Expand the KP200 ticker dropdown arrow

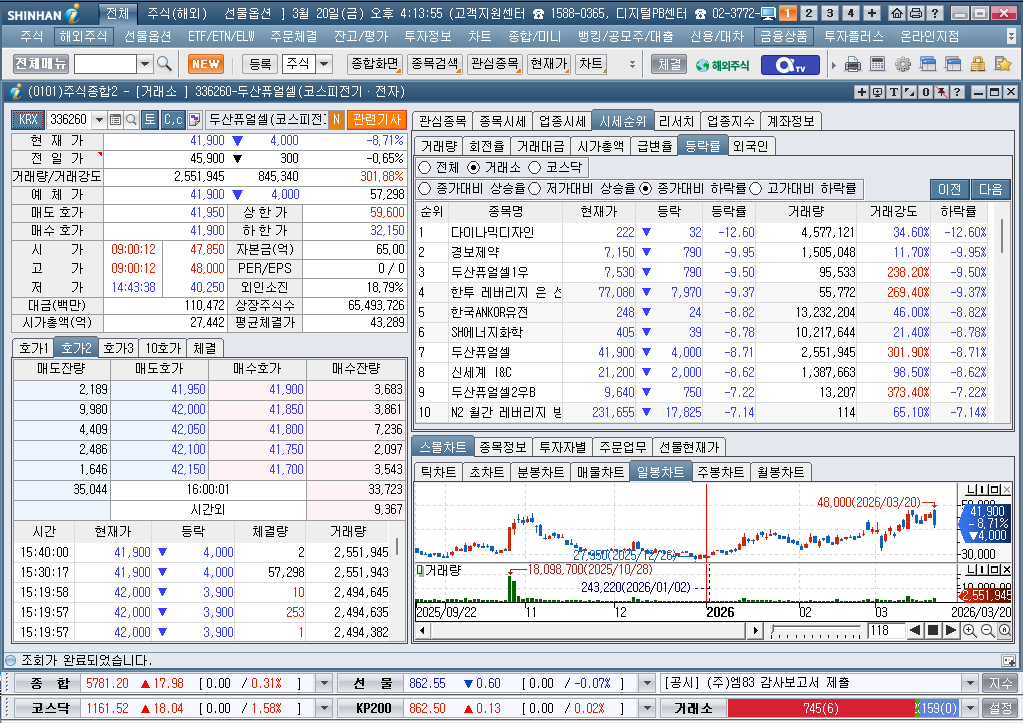[x=647, y=708]
